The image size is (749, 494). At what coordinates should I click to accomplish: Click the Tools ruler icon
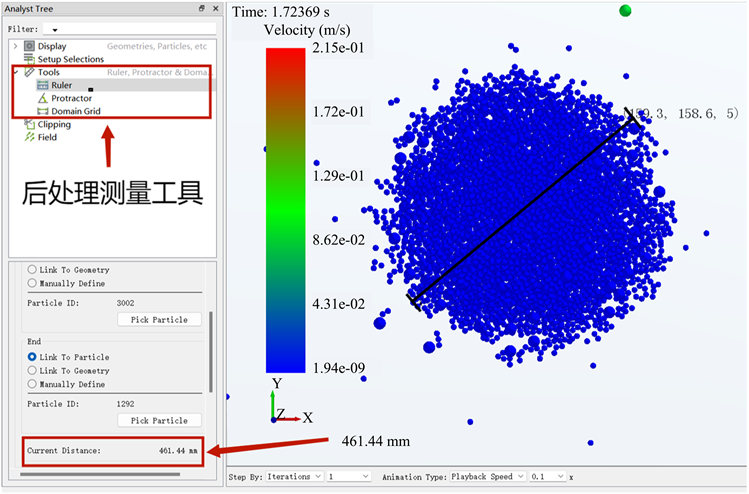pos(29,72)
